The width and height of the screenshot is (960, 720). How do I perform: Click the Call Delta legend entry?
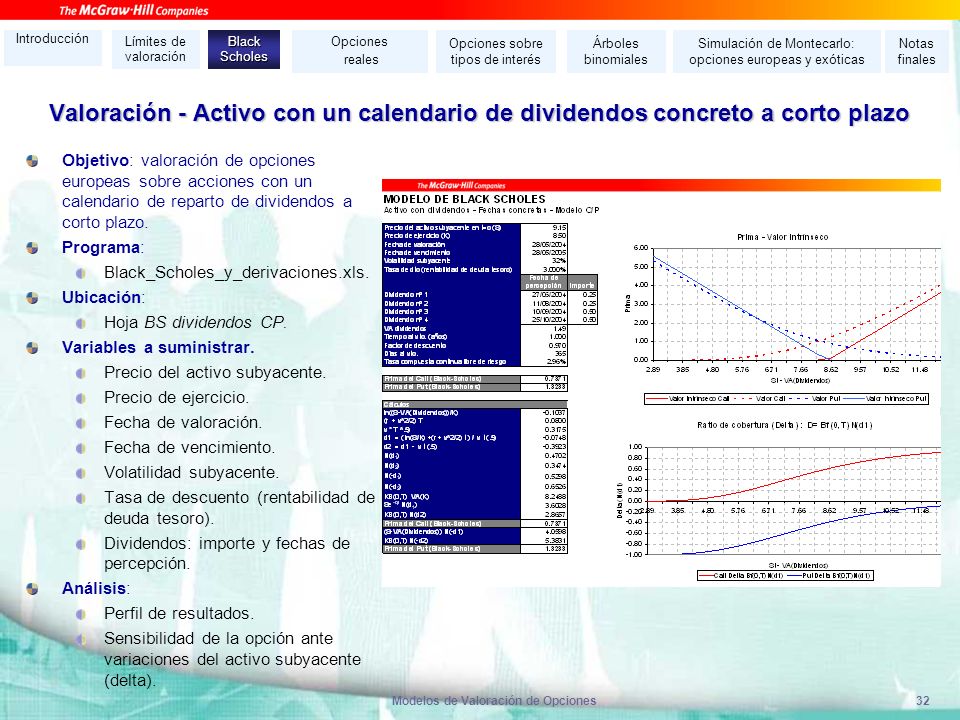(x=741, y=576)
